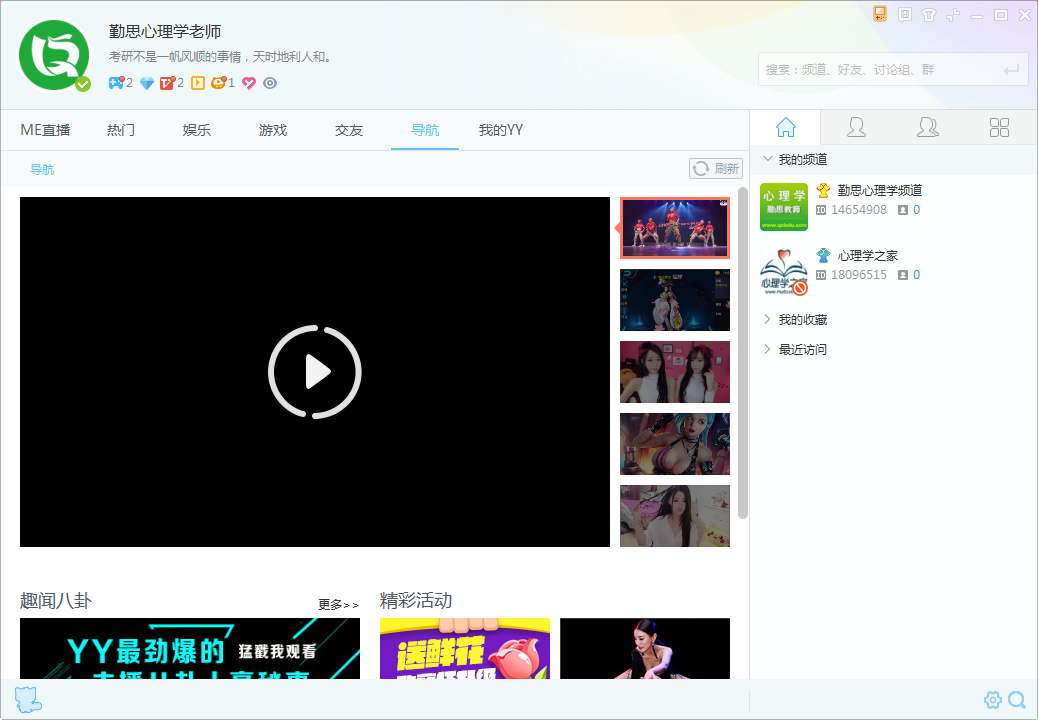The image size is (1038, 720).
Task: Select the 我的YY tab
Action: (501, 130)
